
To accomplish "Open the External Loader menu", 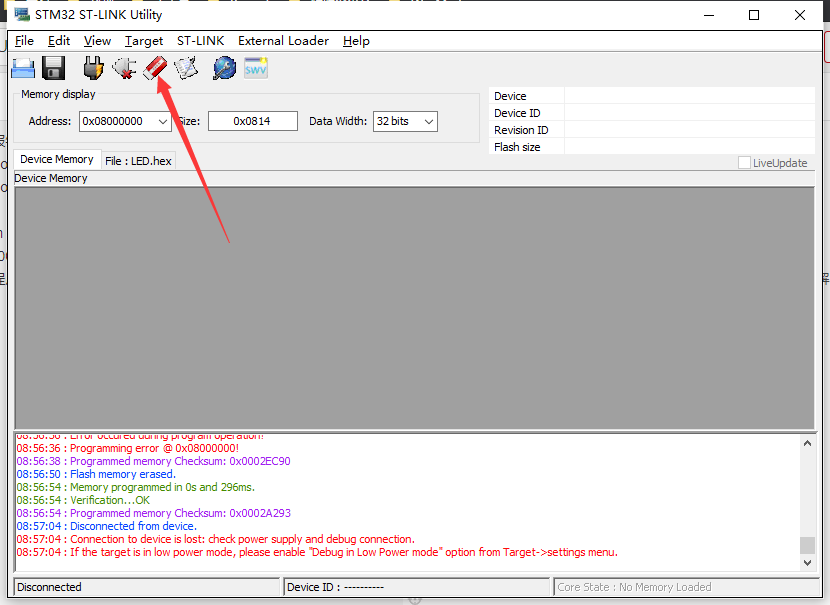I will 283,41.
